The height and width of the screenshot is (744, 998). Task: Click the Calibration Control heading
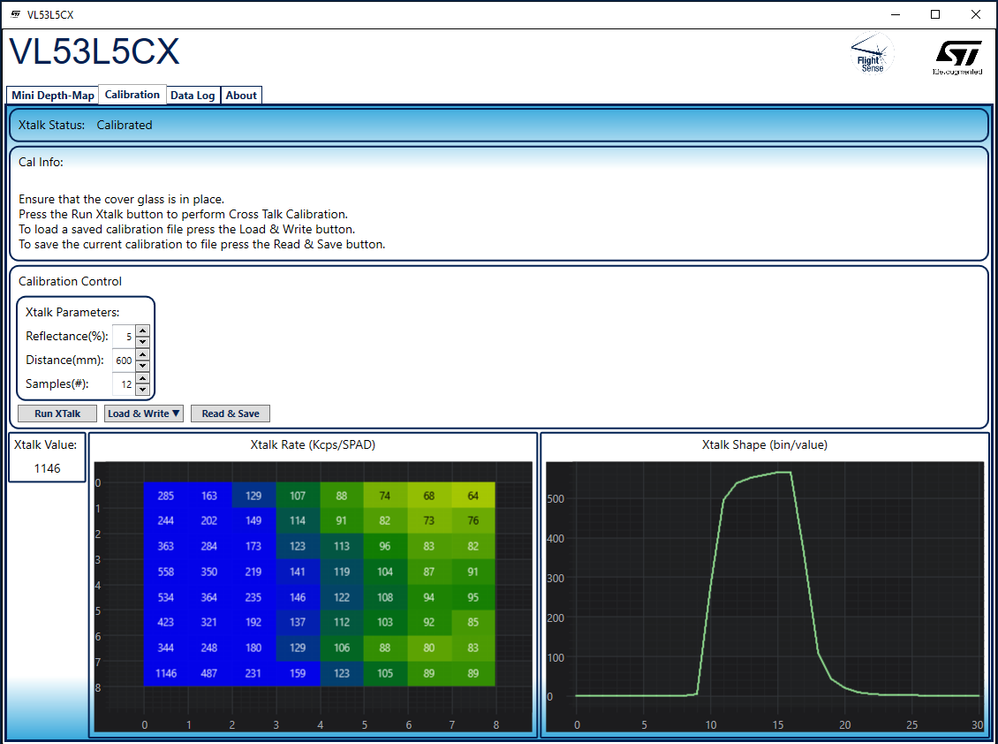(70, 281)
